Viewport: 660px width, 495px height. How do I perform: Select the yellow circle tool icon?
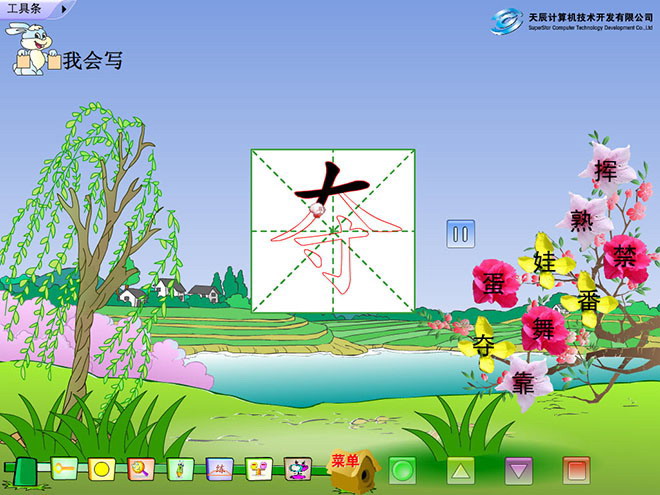tap(101, 468)
